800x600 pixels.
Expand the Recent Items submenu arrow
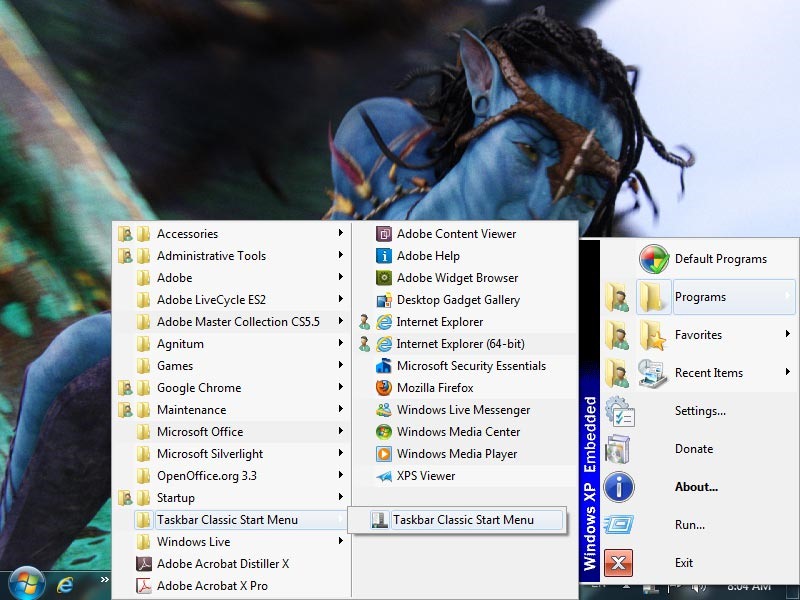coord(788,372)
